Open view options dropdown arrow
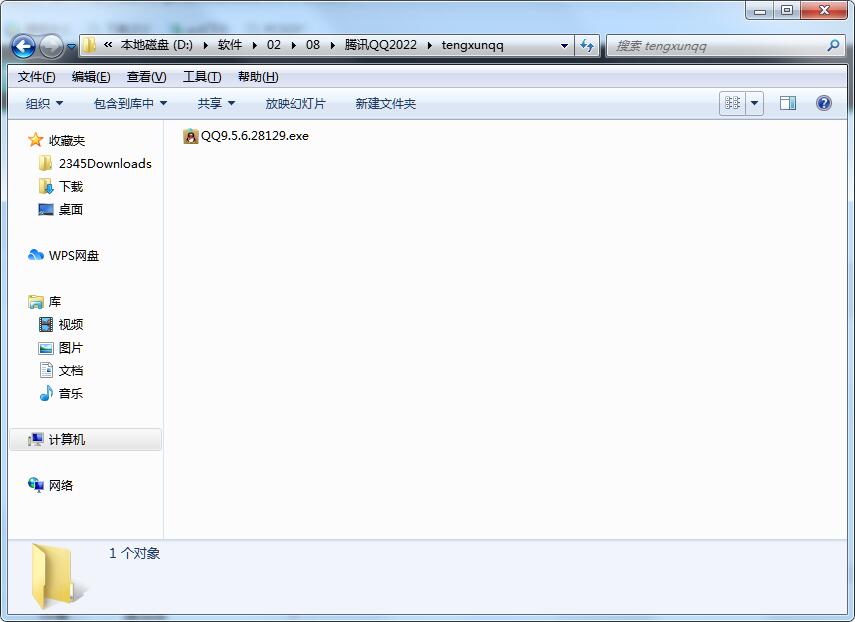Screen dimensions: 855x622 (755, 103)
